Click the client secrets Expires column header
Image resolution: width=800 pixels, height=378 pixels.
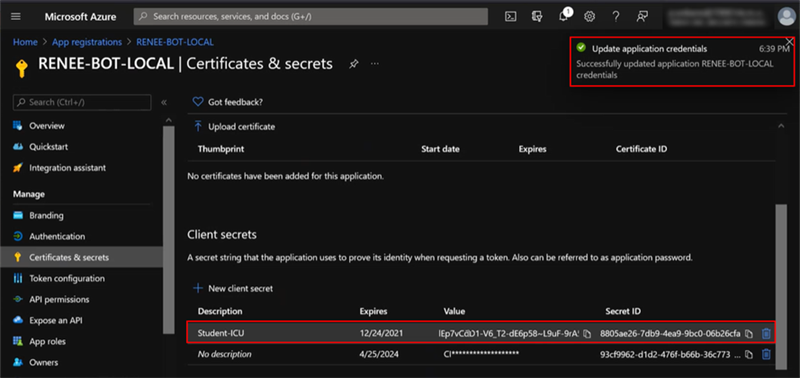tap(373, 311)
